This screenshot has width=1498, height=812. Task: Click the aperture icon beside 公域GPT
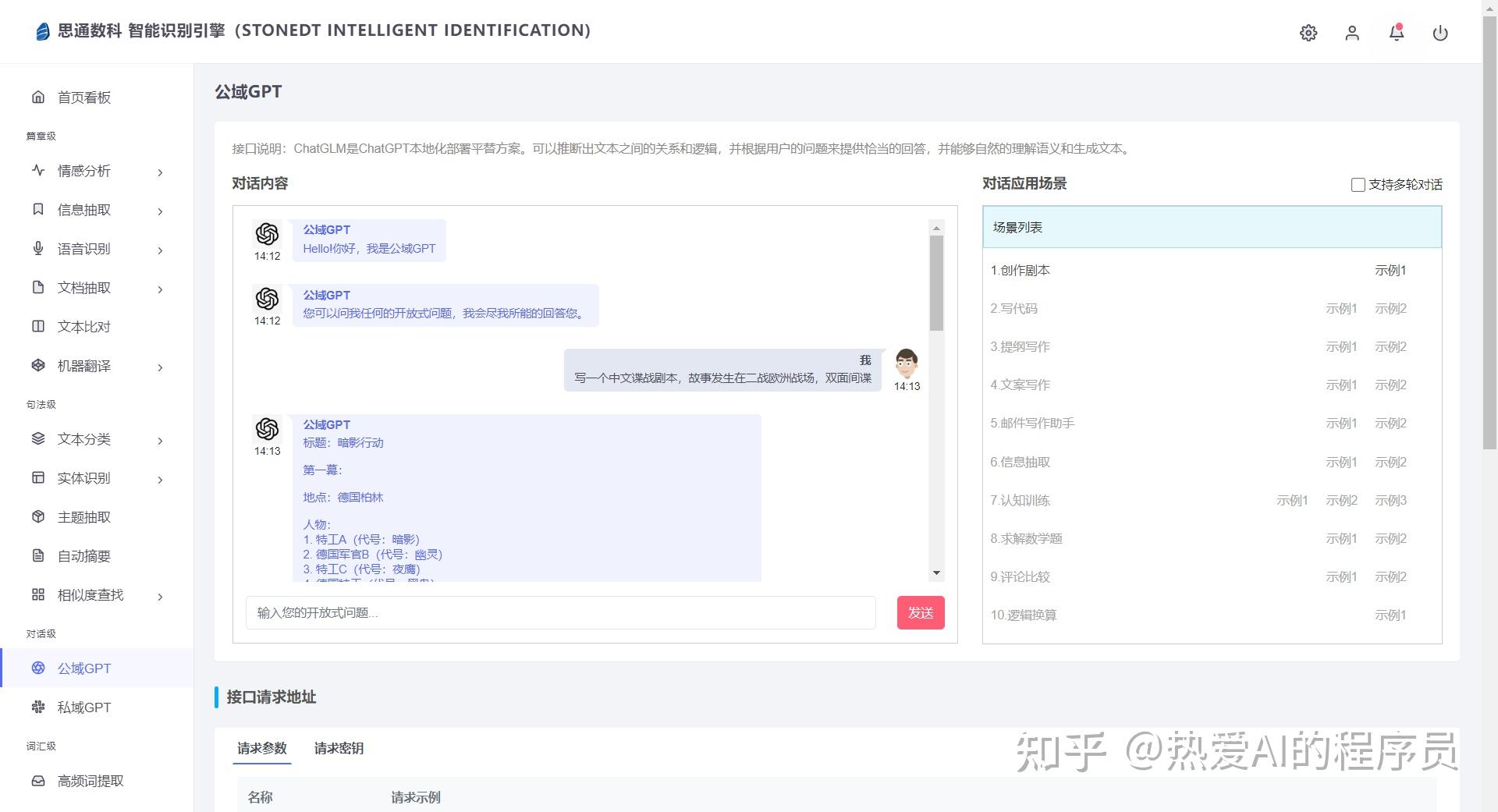(38, 668)
